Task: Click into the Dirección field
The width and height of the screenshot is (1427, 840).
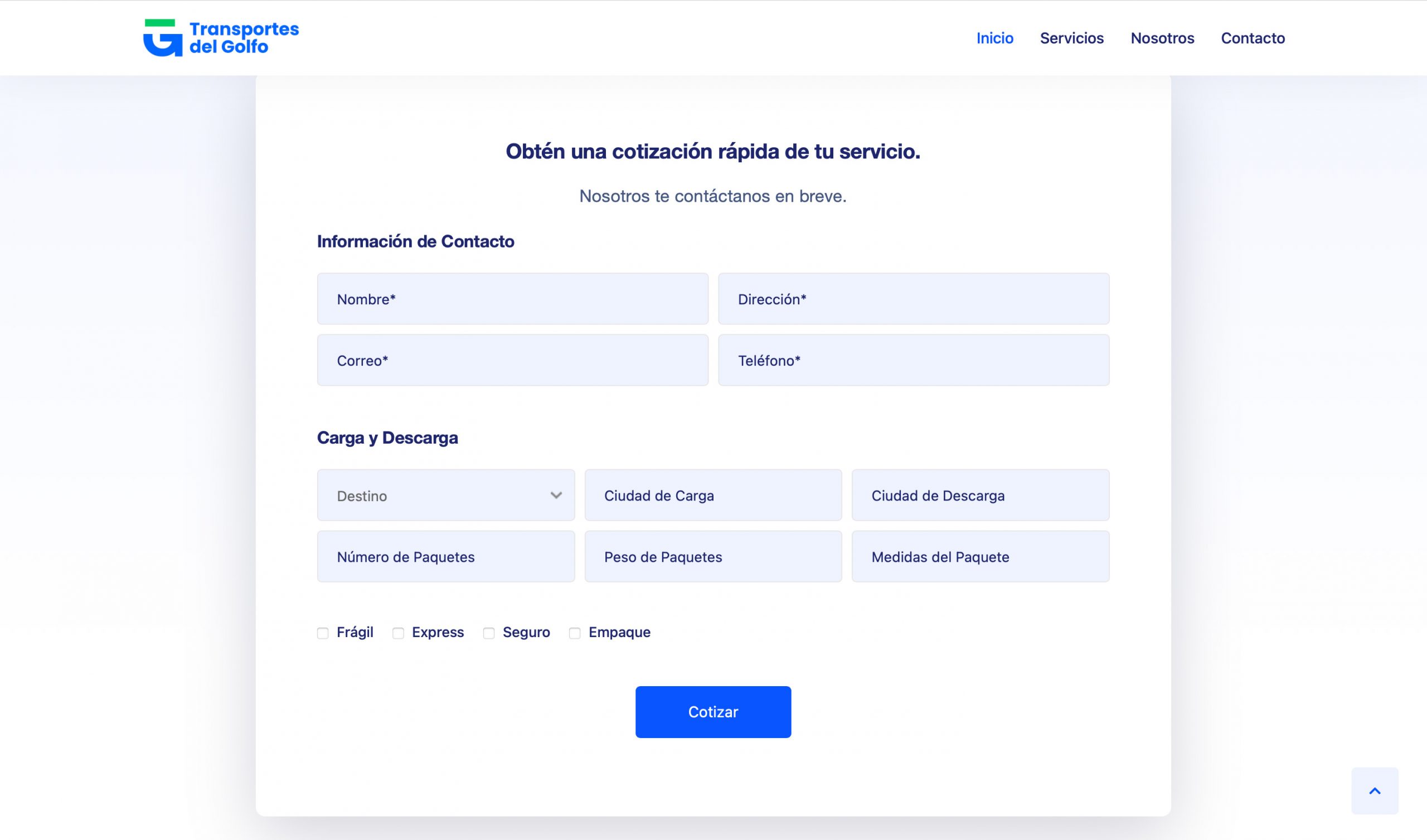Action: pos(914,299)
